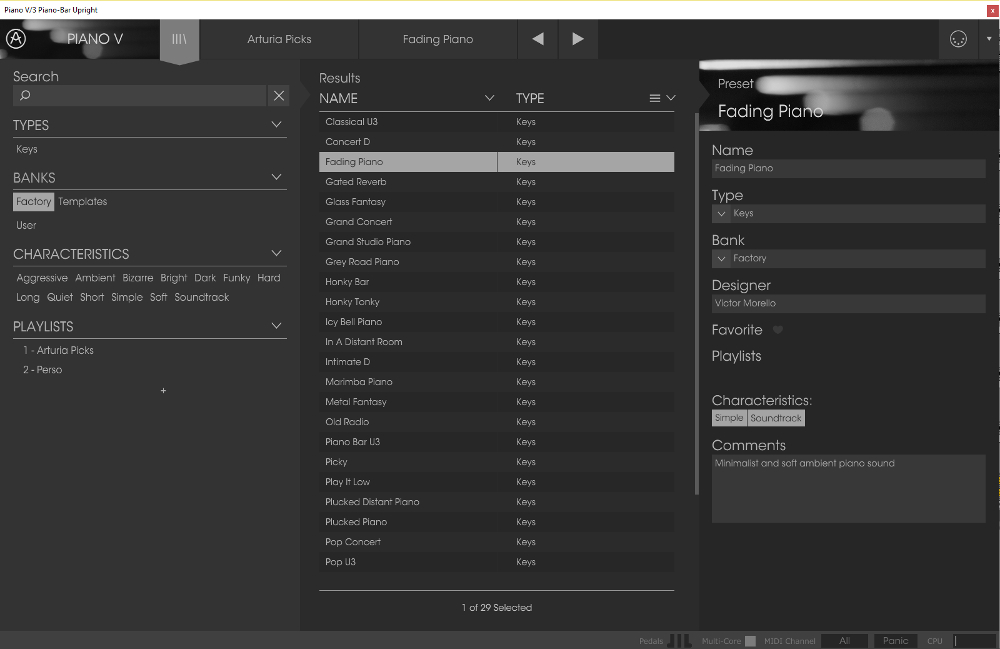The image size is (1000, 649).
Task: Open the MIDI Channel All selector
Action: coord(844,641)
